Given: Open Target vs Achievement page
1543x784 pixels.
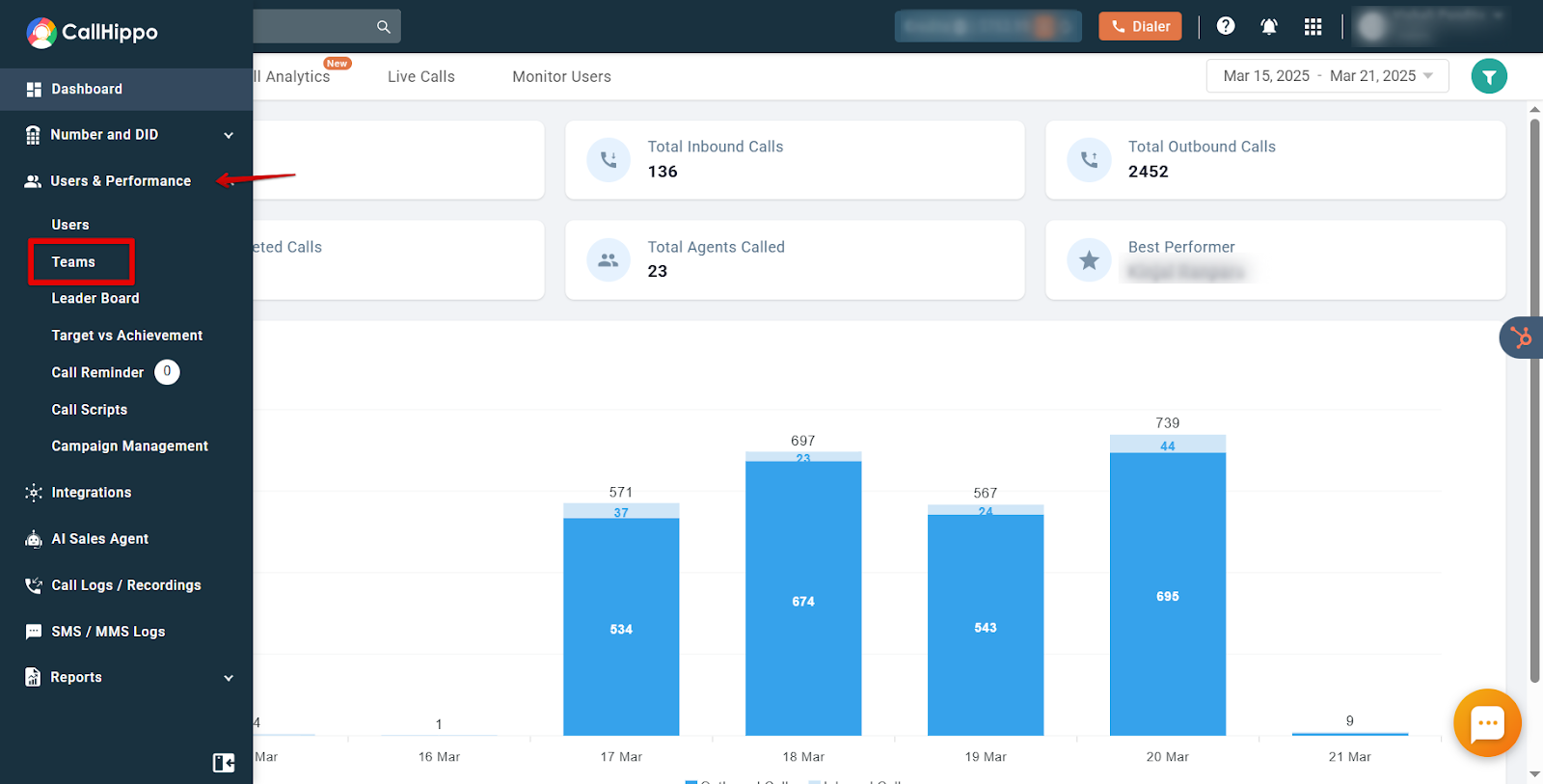Looking at the screenshot, I should click(x=127, y=336).
